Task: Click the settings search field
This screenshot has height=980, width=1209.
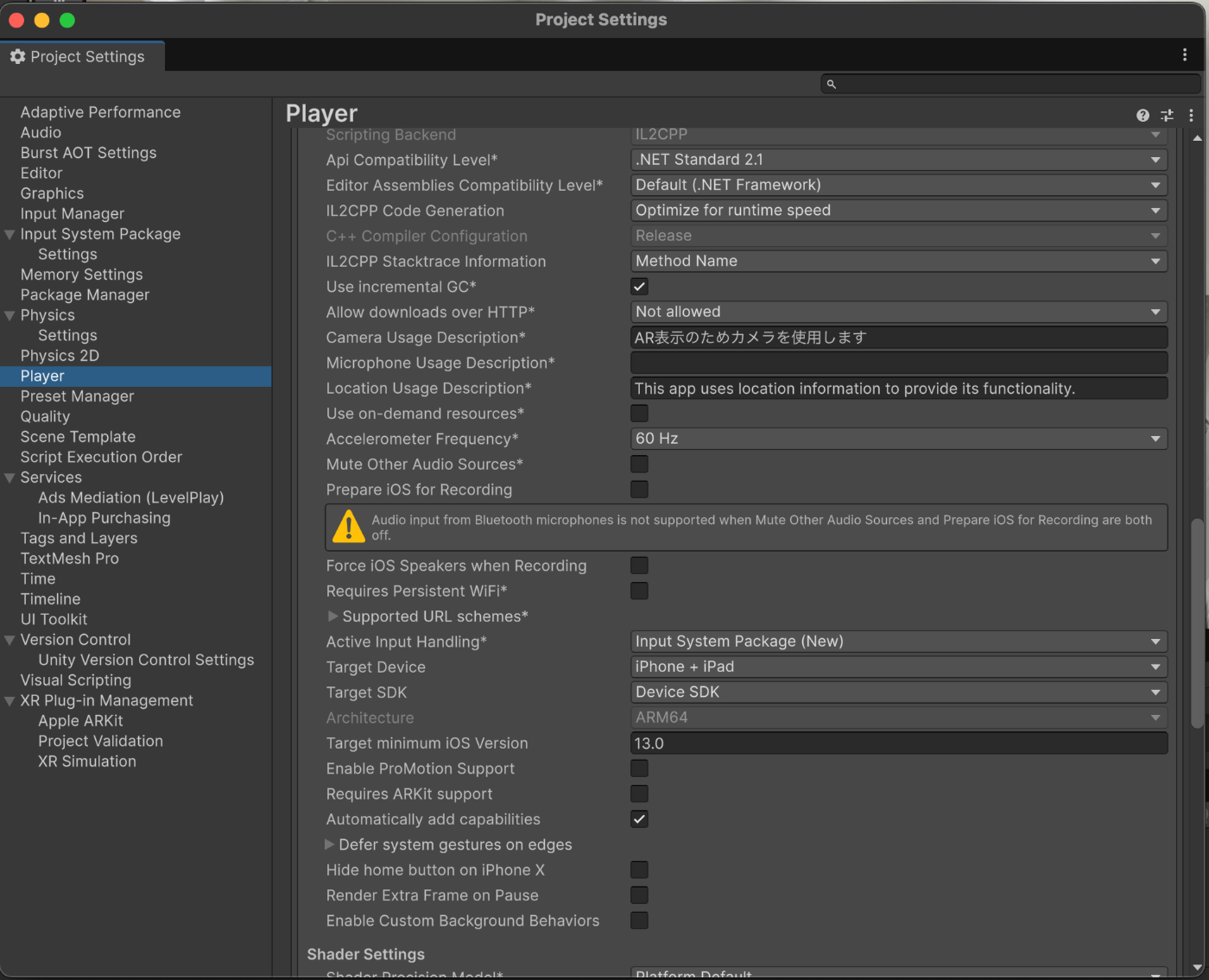Action: click(1010, 84)
